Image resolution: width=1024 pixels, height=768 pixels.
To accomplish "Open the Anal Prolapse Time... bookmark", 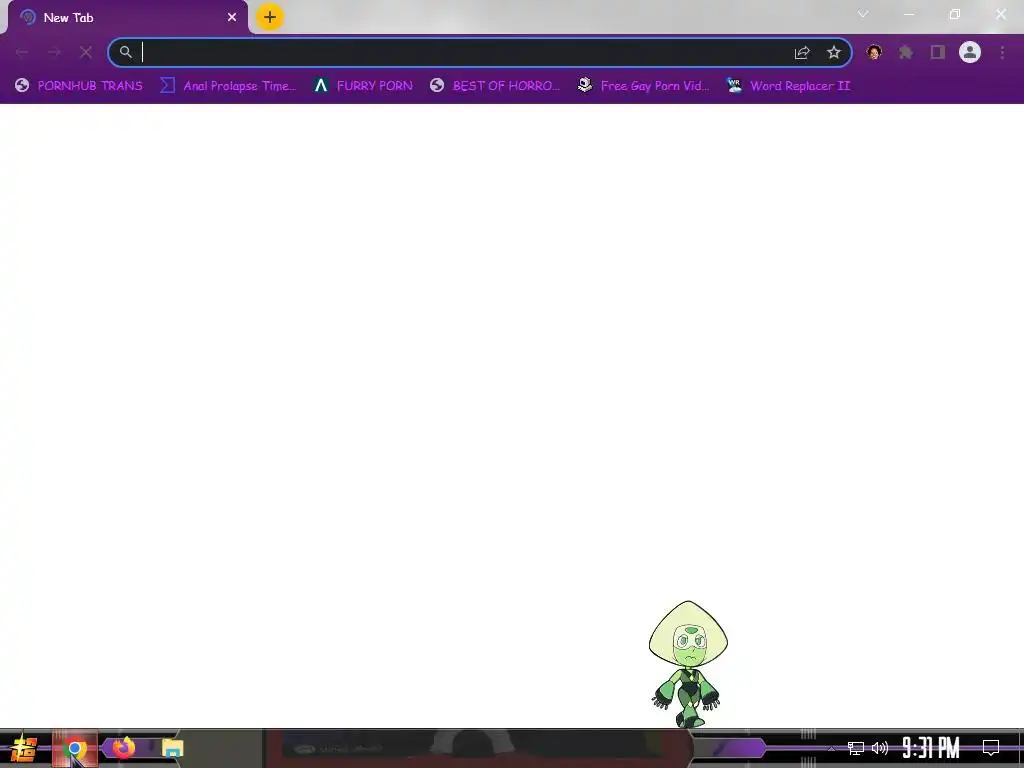I will coord(228,86).
